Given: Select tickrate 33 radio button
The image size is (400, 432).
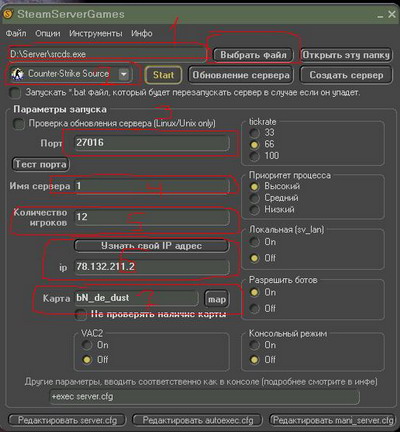Looking at the screenshot, I should pyautogui.click(x=254, y=133).
